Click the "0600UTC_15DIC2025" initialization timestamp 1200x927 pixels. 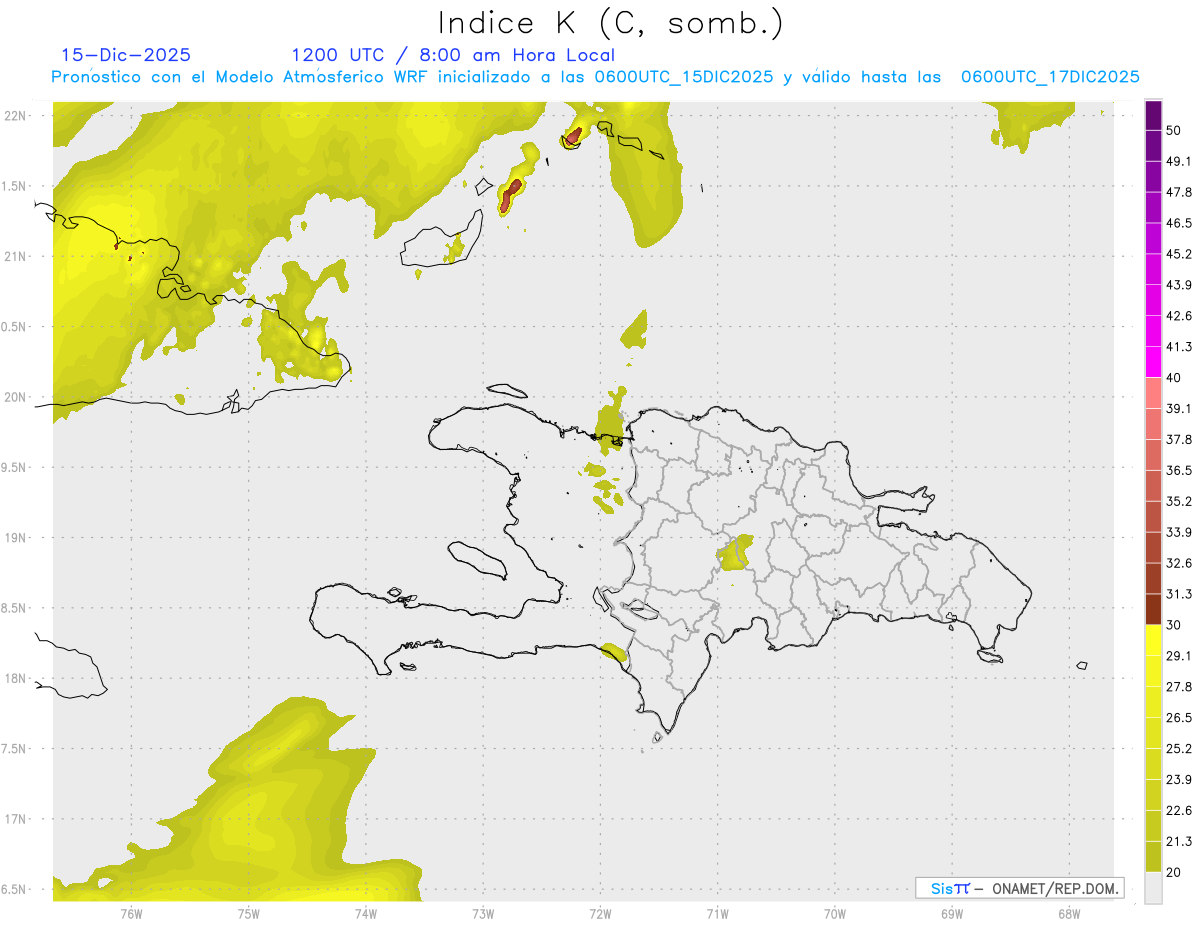[x=684, y=77]
